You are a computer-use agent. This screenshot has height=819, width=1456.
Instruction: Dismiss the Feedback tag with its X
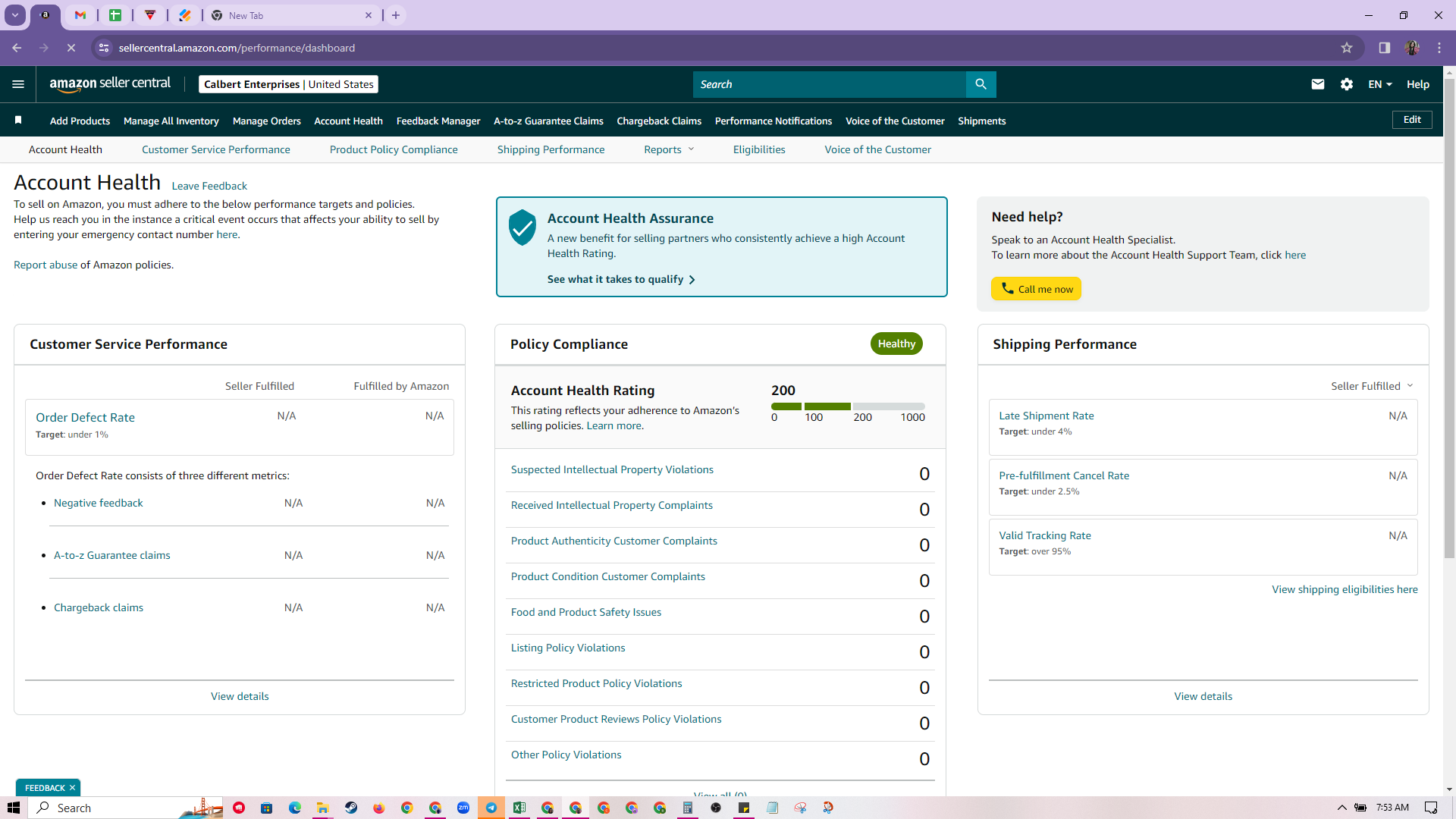click(x=72, y=788)
